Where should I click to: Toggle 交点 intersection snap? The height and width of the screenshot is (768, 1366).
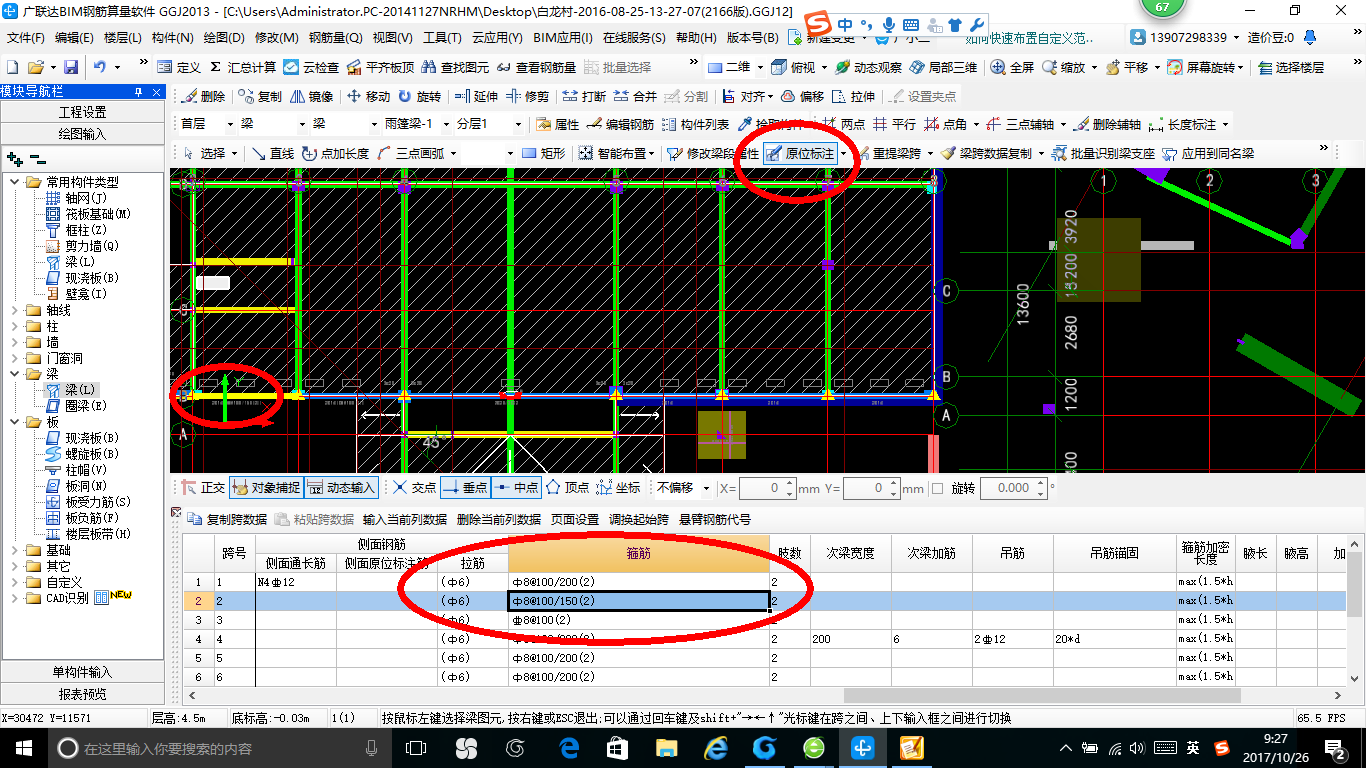414,488
